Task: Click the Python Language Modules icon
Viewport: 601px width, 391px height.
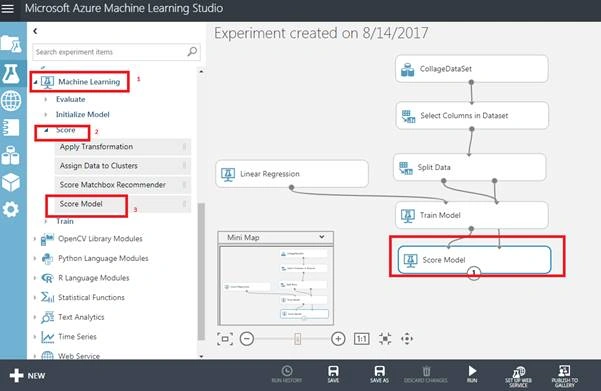Action: click(47, 259)
